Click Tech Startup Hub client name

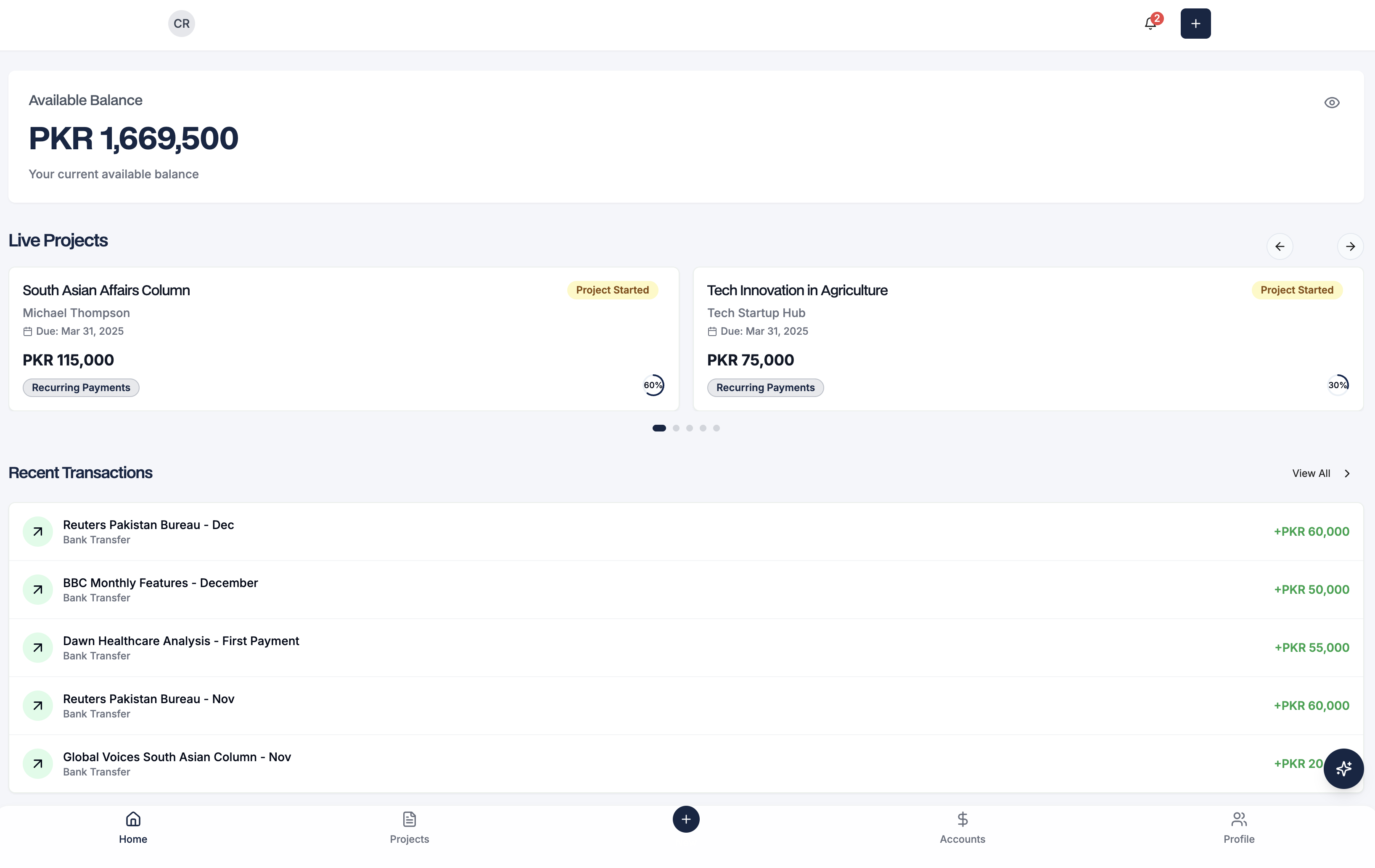point(756,313)
